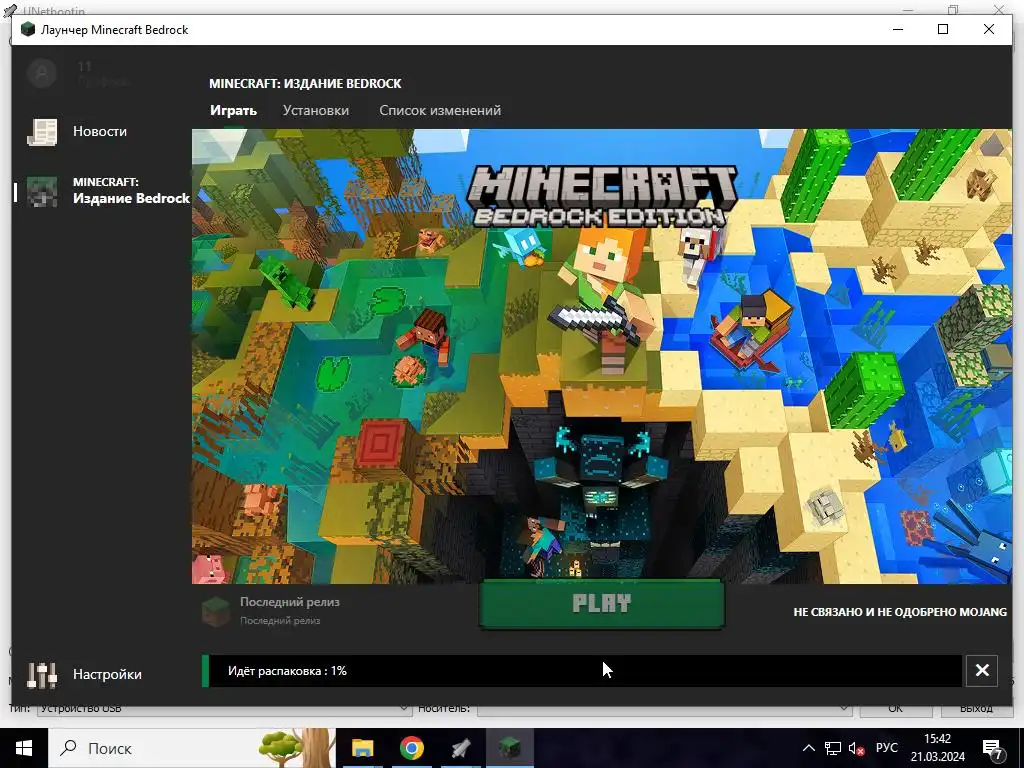
Task: Click OK button in UNetbootin window
Action: [895, 709]
